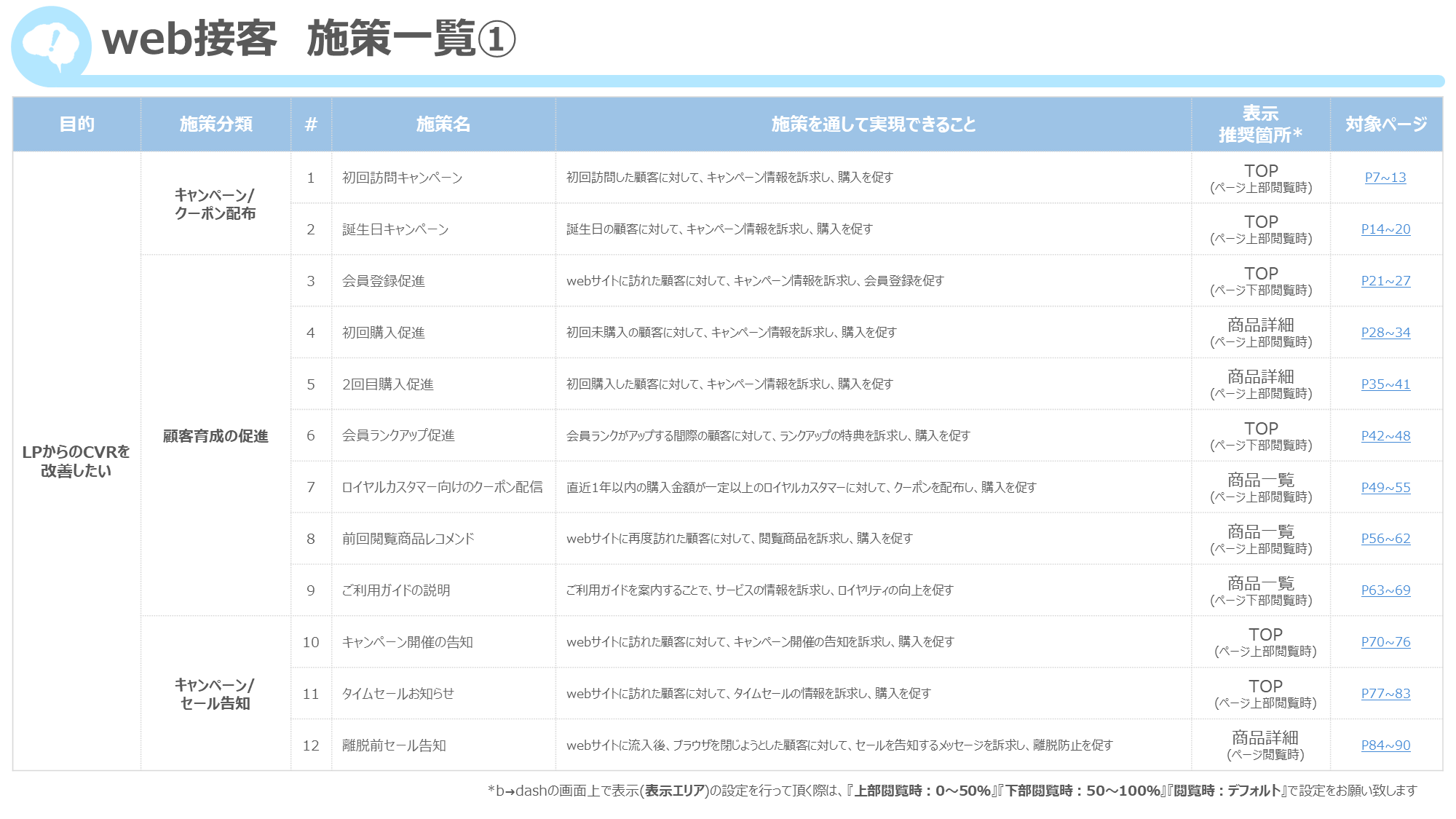The height and width of the screenshot is (819, 1456).
Task: Click the 施策名 column header
Action: pyautogui.click(x=443, y=124)
